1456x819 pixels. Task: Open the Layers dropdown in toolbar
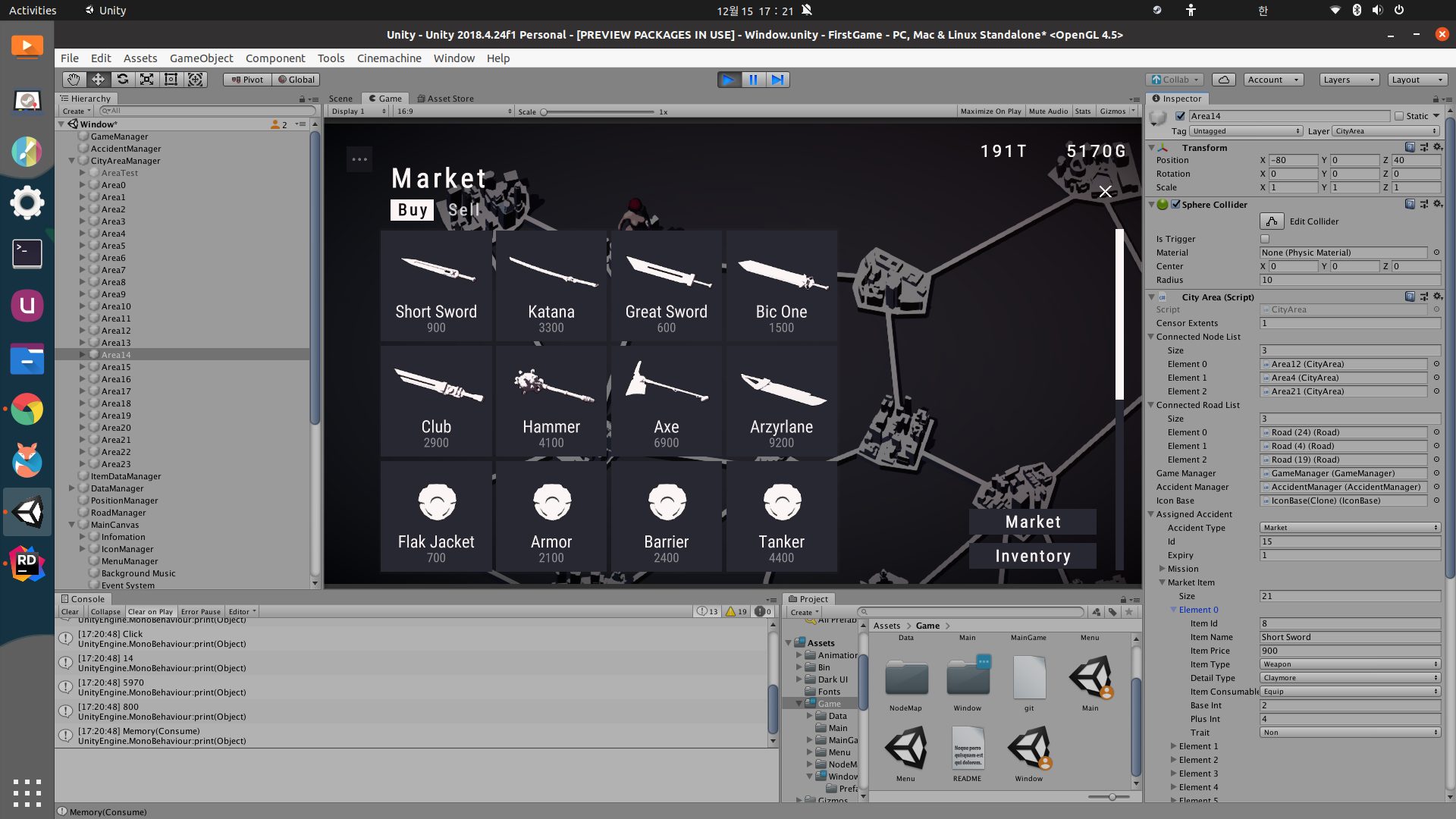tap(1348, 80)
